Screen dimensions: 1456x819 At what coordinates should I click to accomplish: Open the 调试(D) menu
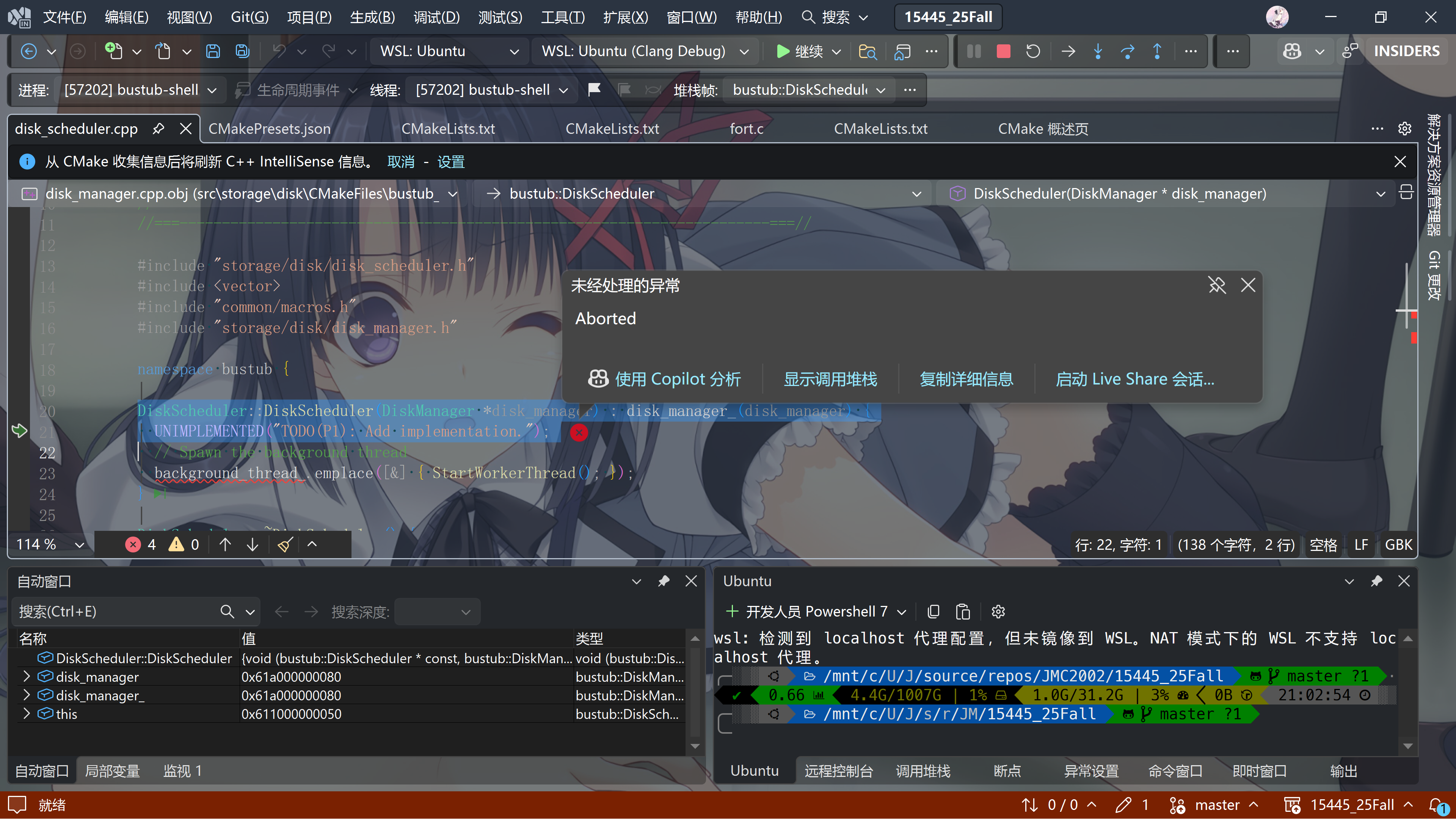[x=436, y=17]
